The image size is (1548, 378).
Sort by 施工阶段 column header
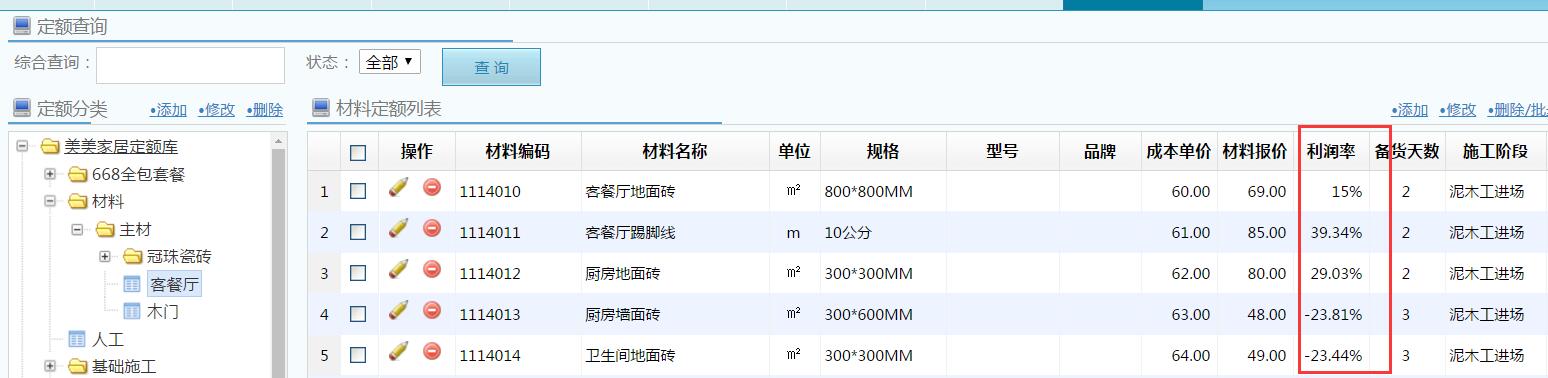pos(1496,152)
